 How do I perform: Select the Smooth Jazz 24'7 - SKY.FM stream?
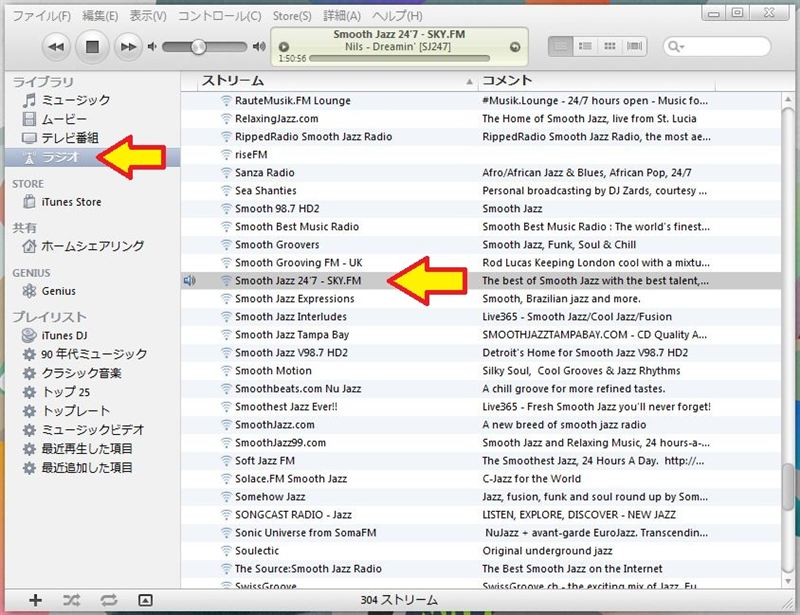[481, 281]
